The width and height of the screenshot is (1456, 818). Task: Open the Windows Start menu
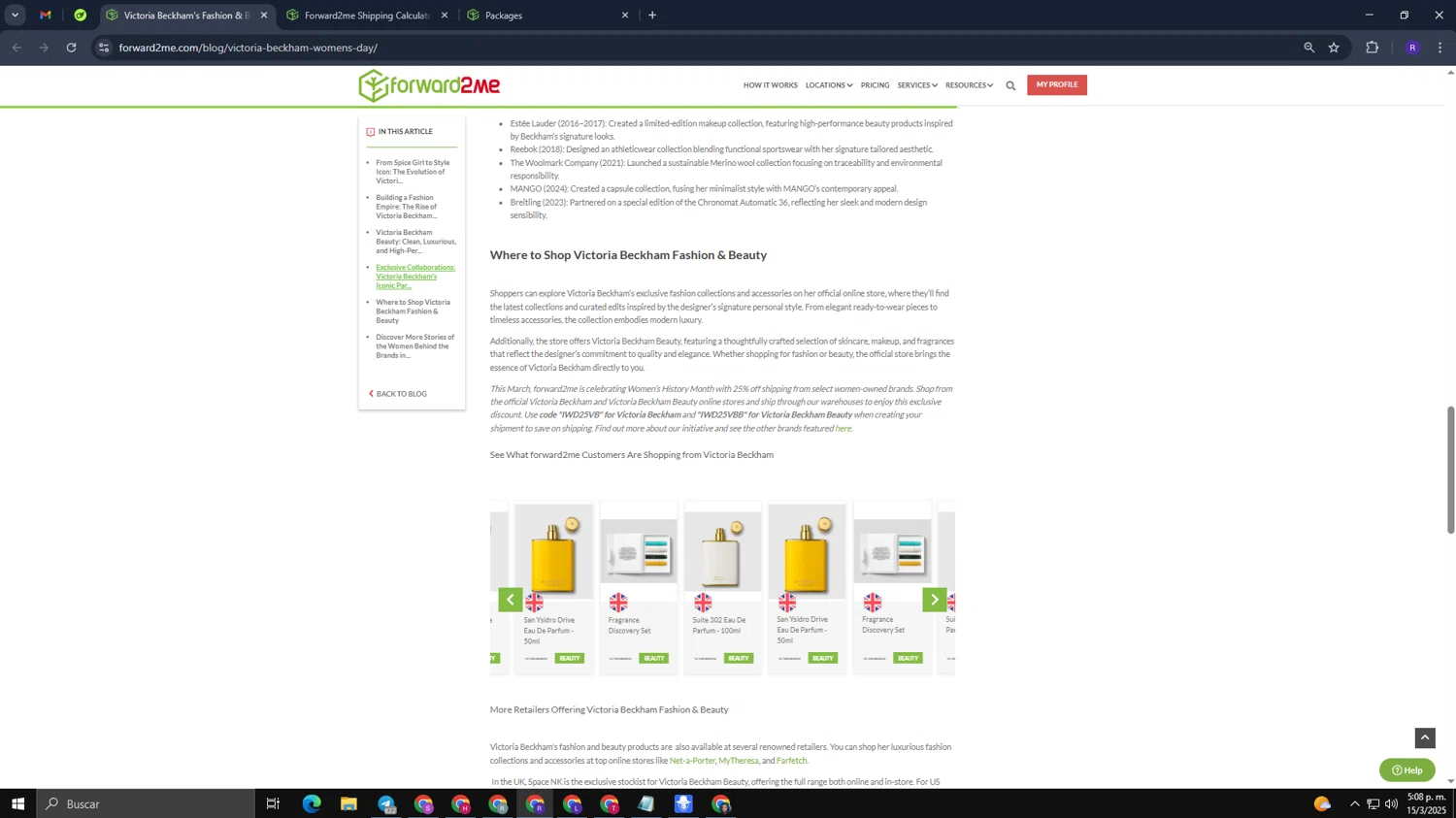coord(17,803)
